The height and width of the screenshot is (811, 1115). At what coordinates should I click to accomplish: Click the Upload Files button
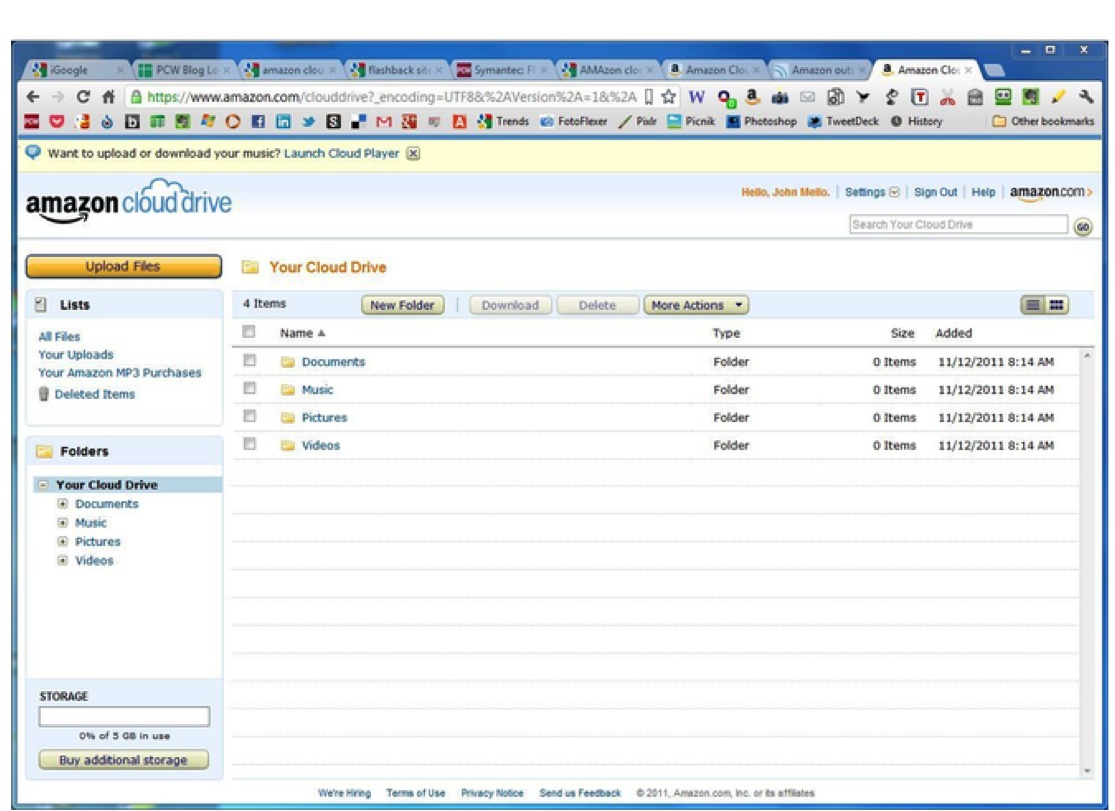124,266
